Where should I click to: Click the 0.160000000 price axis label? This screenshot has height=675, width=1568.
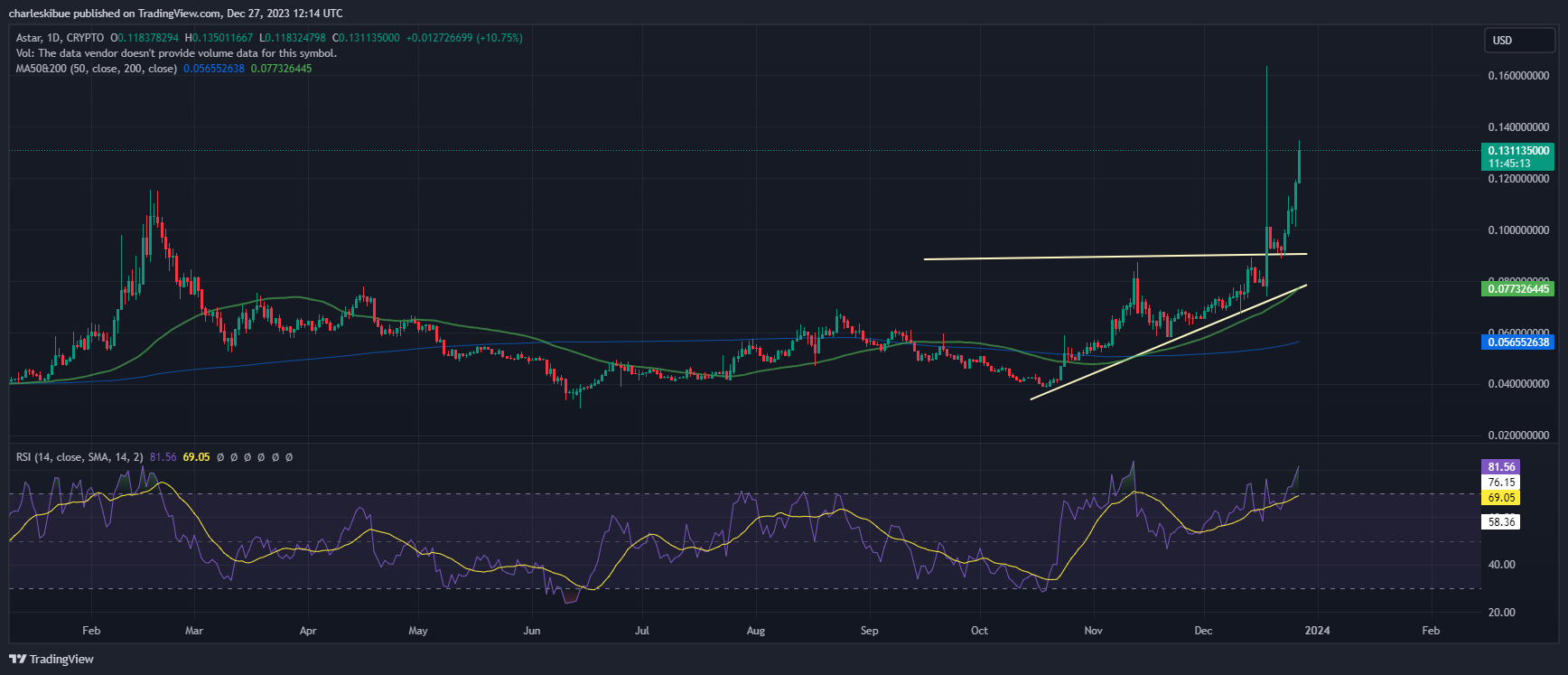1518,76
